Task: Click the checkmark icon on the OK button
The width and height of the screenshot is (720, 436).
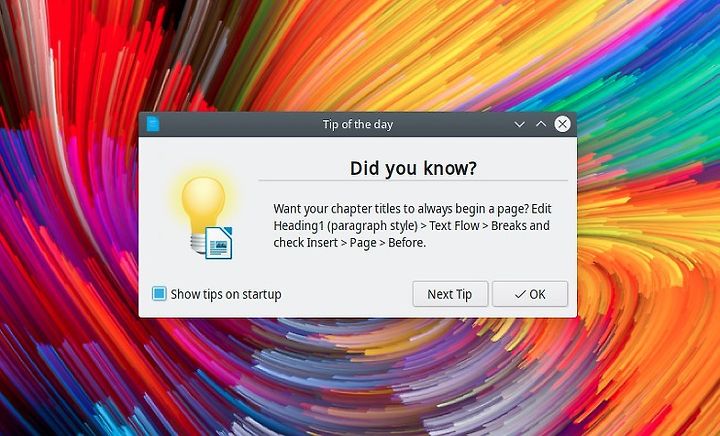Action: point(520,294)
